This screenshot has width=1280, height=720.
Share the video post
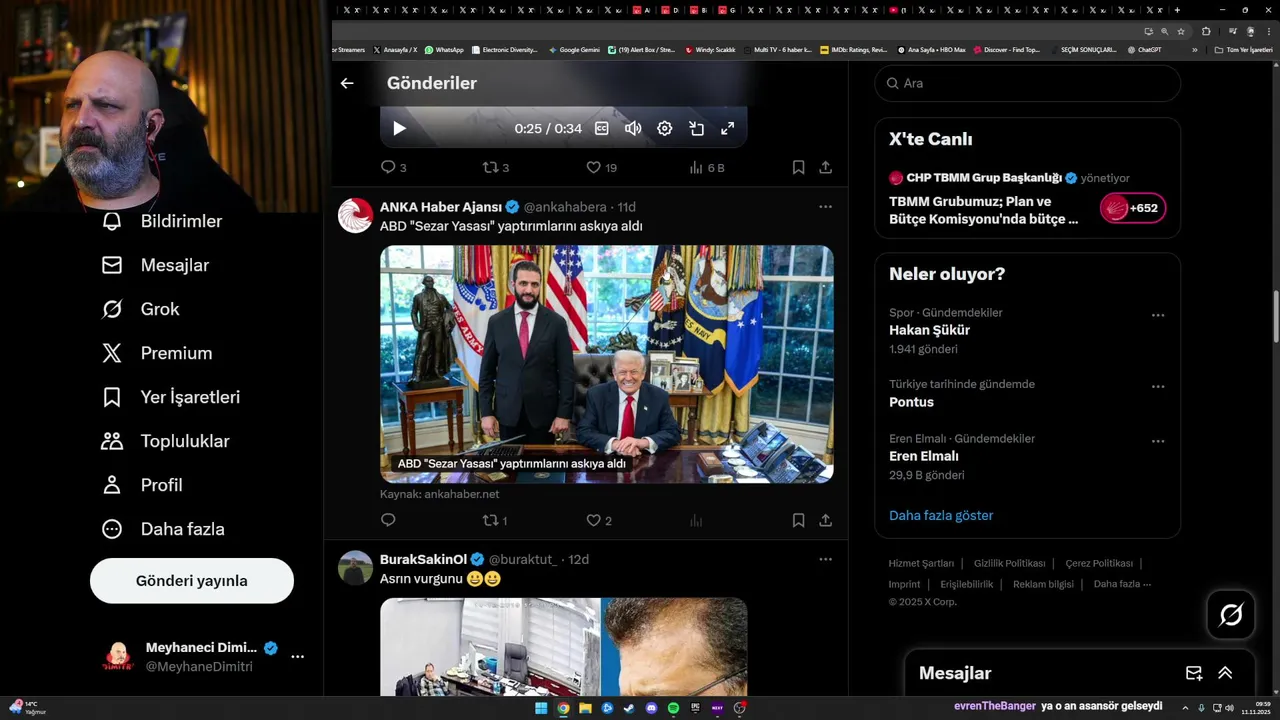[826, 167]
